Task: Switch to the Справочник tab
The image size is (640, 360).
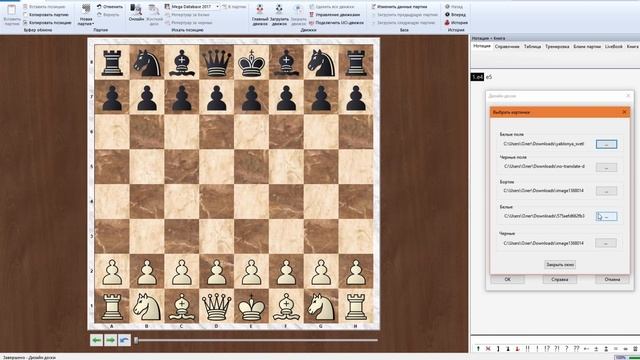Action: (507, 47)
